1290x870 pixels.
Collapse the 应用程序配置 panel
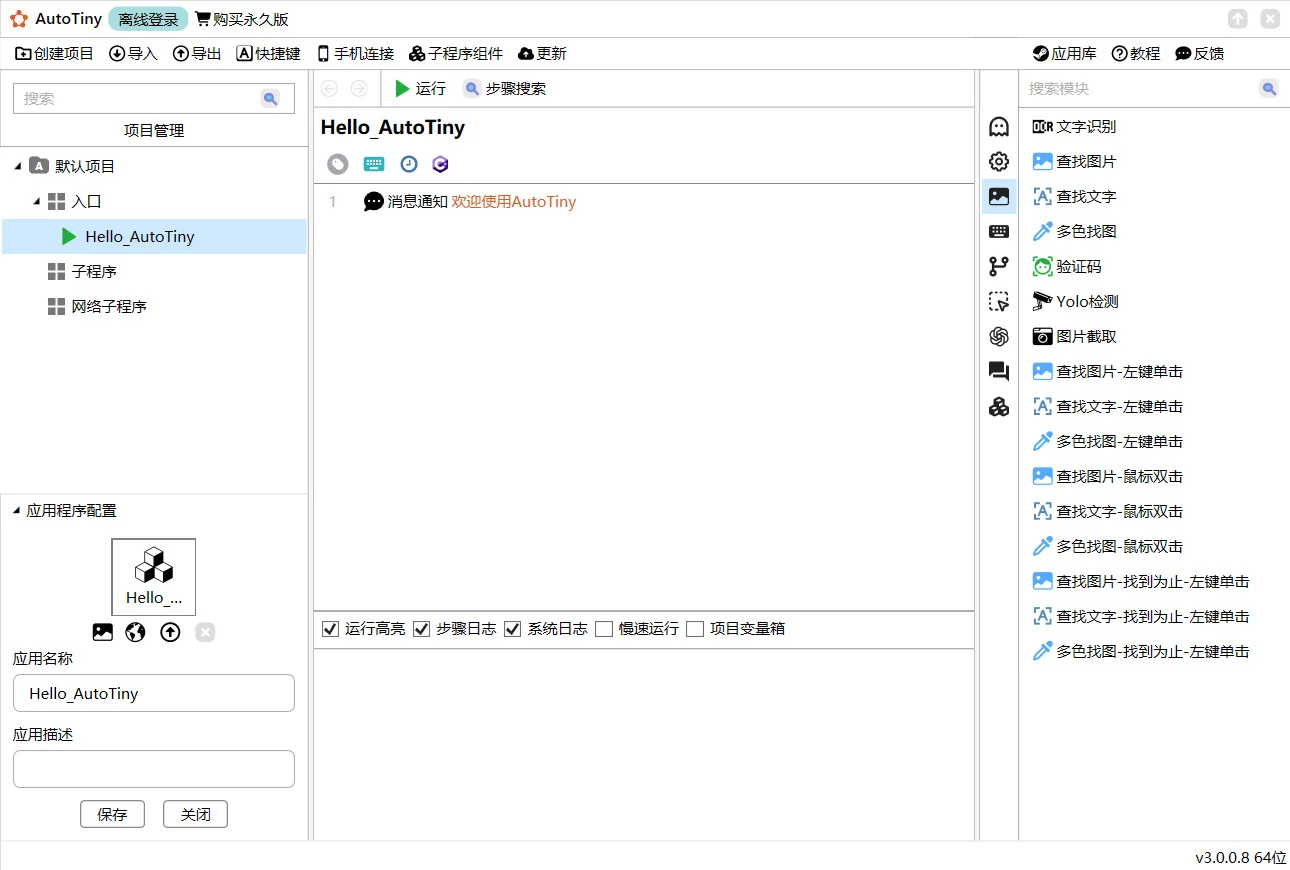pyautogui.click(x=16, y=510)
